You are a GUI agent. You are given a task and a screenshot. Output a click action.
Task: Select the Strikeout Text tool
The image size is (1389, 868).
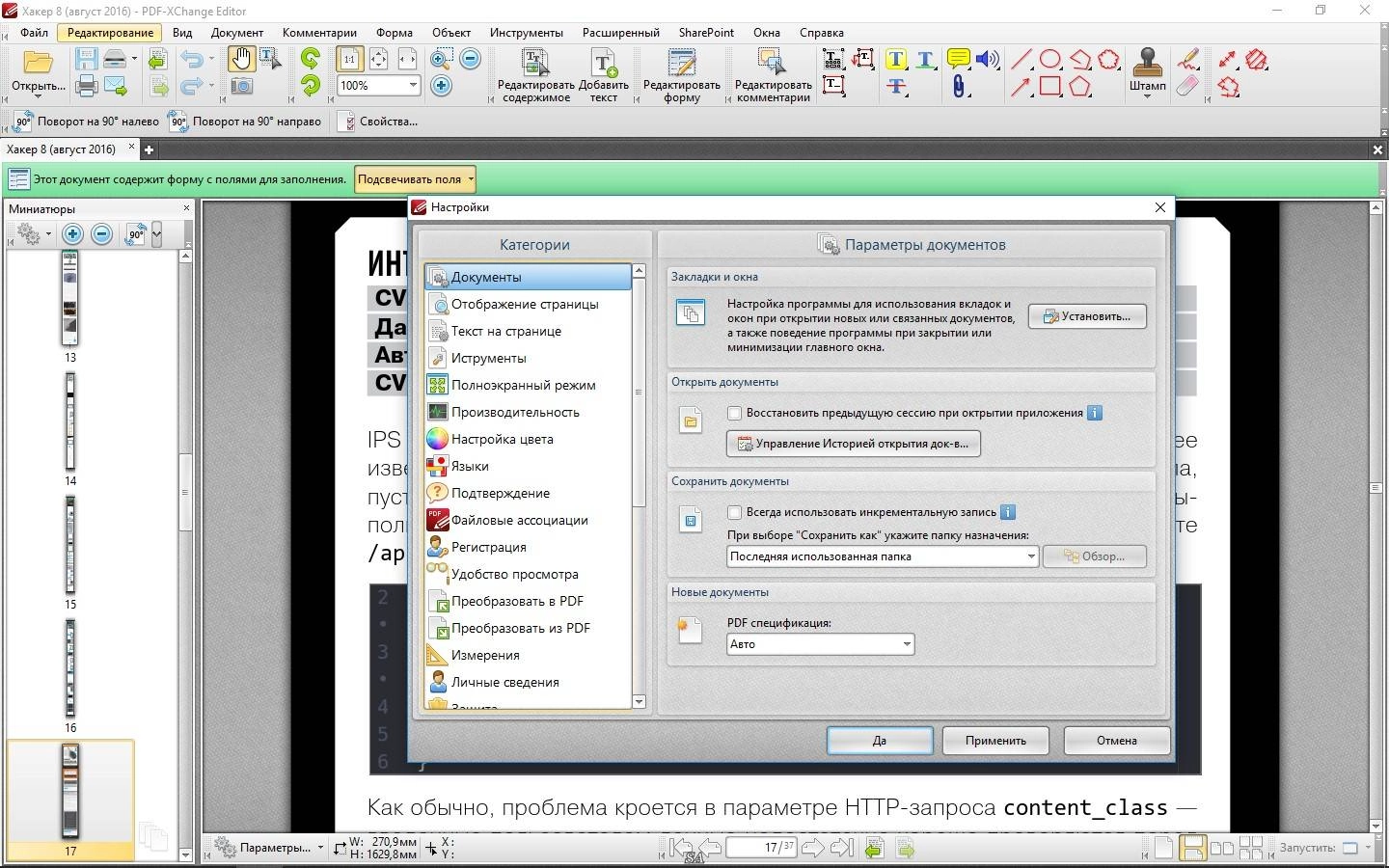896,87
